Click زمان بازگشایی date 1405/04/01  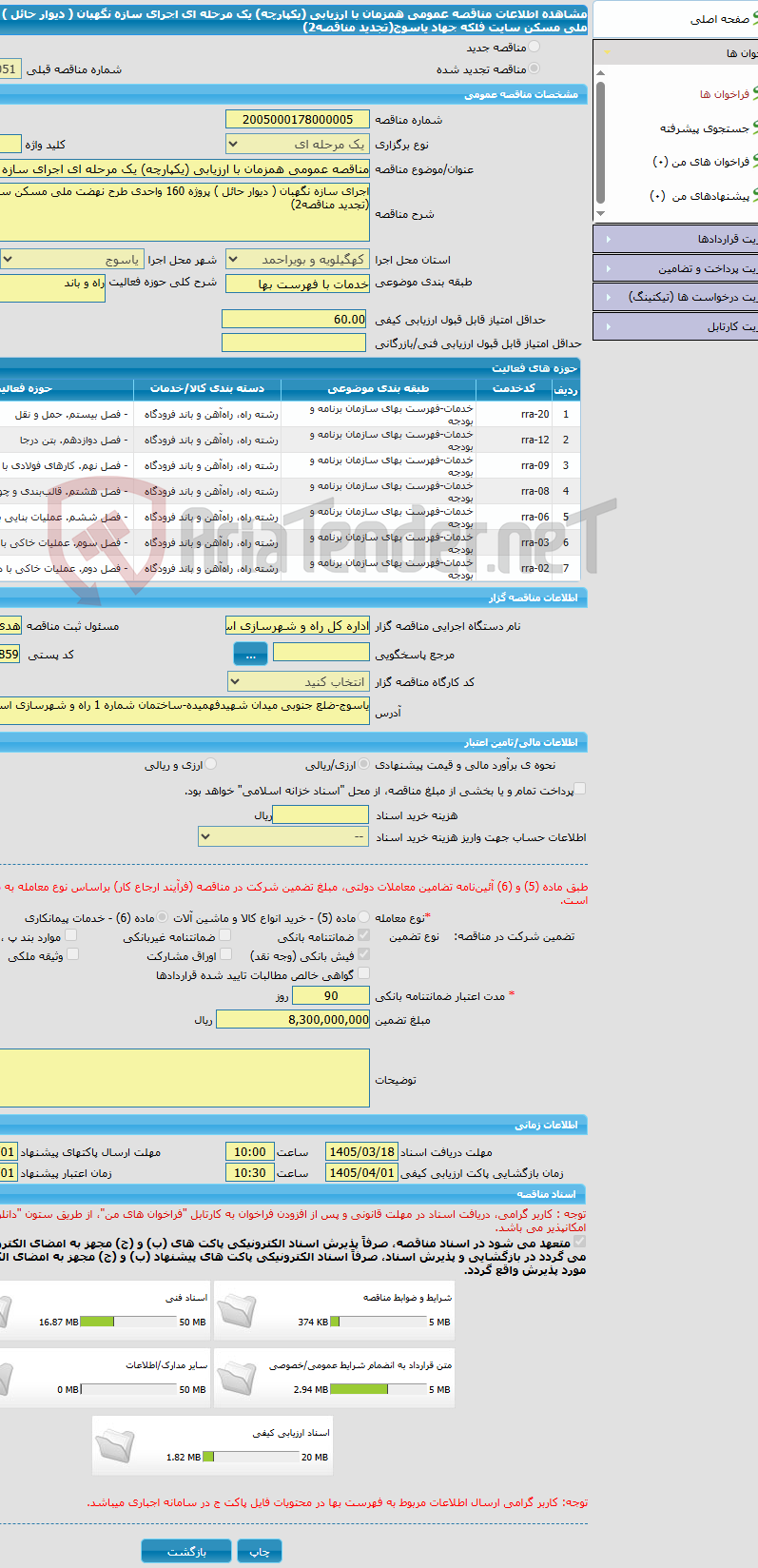tap(361, 1172)
